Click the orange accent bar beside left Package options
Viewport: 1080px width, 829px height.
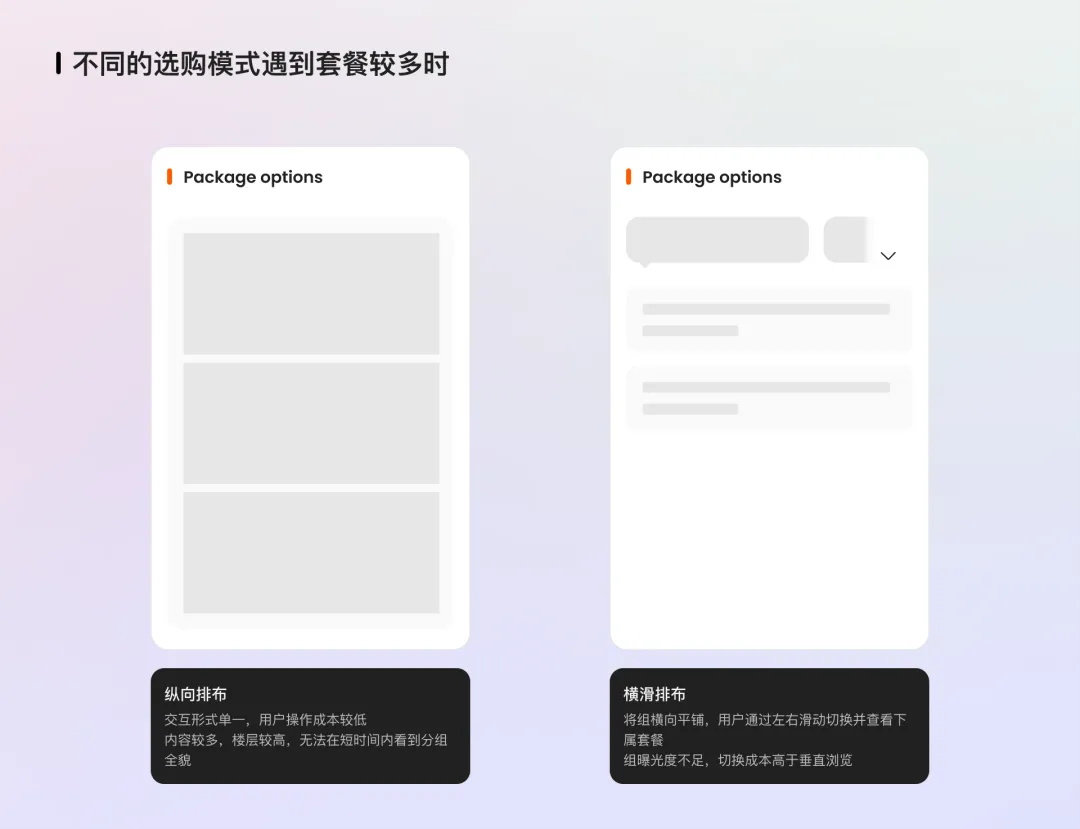169,177
